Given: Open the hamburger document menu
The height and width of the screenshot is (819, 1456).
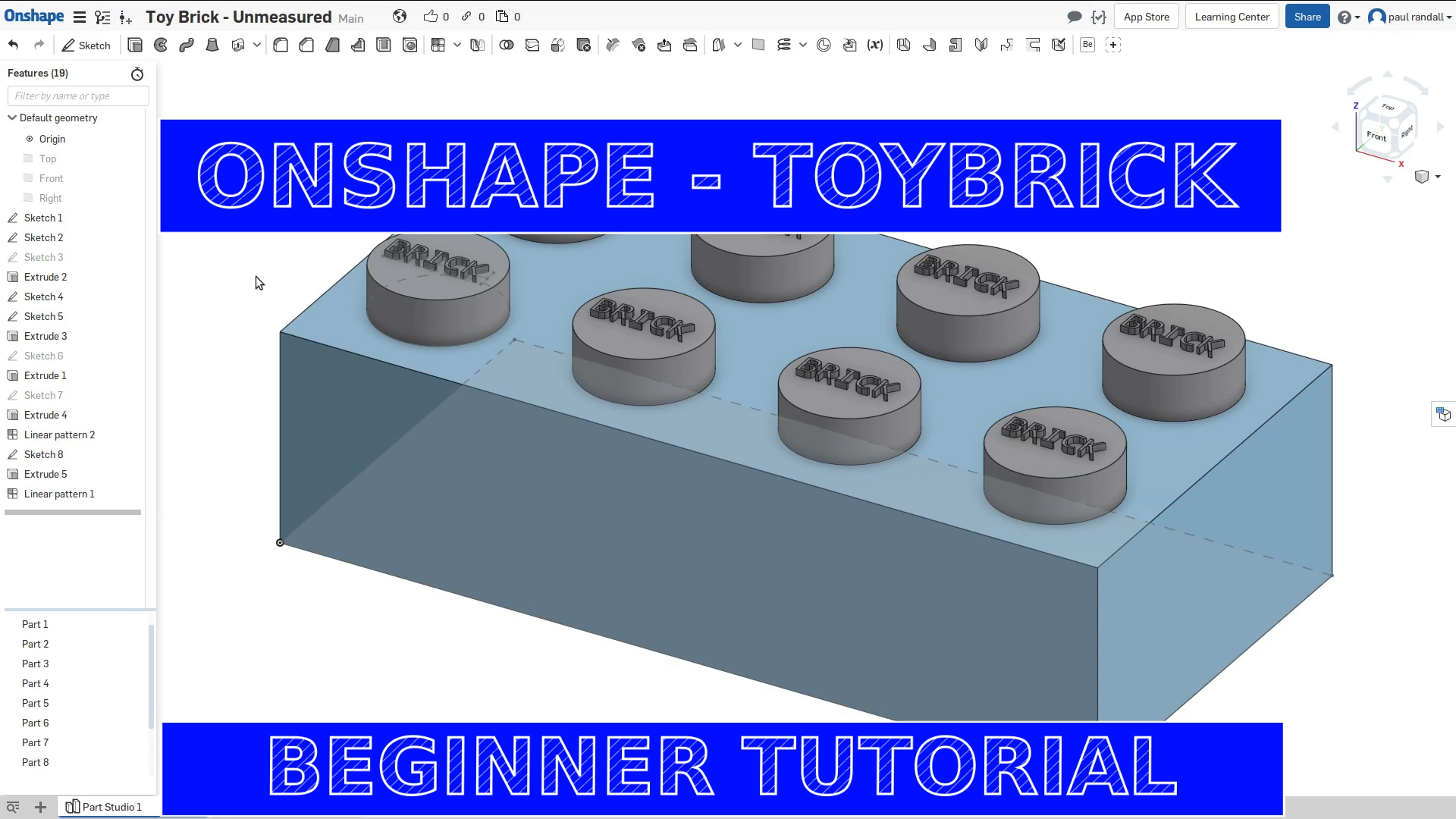Looking at the screenshot, I should [x=79, y=17].
